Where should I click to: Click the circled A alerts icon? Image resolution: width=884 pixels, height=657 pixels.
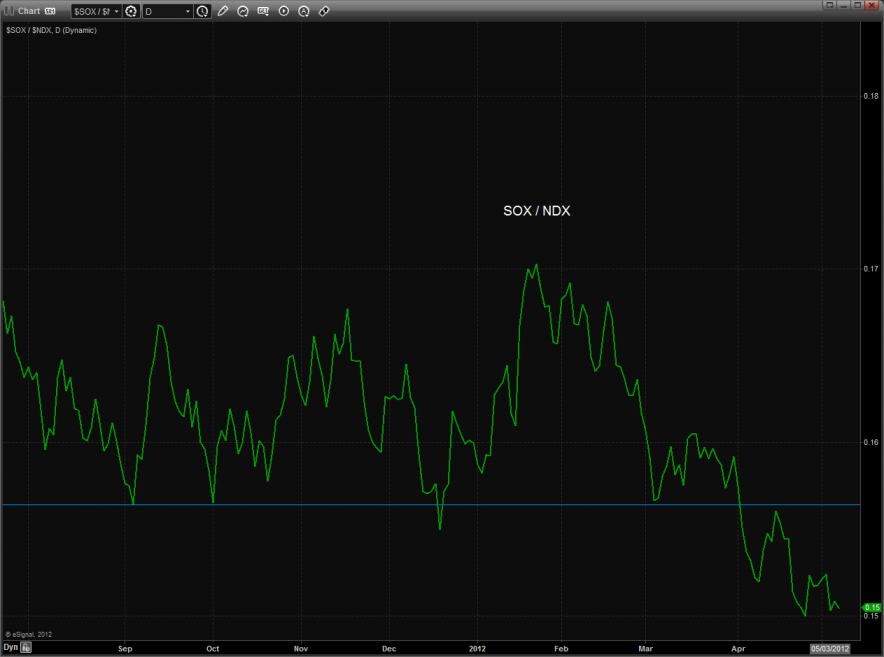click(304, 11)
